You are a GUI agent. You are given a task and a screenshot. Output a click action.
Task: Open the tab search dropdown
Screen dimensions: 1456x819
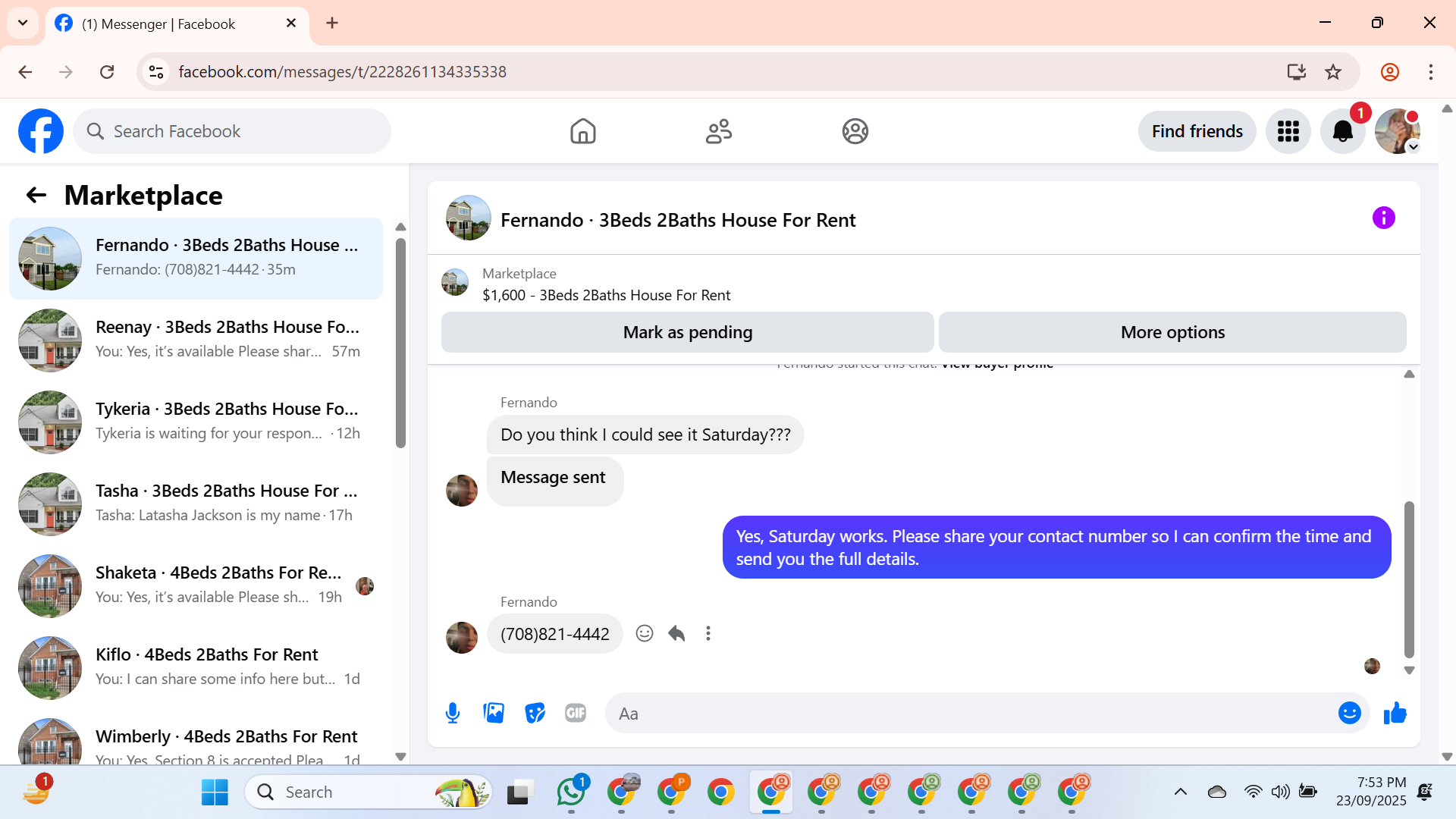(x=23, y=23)
